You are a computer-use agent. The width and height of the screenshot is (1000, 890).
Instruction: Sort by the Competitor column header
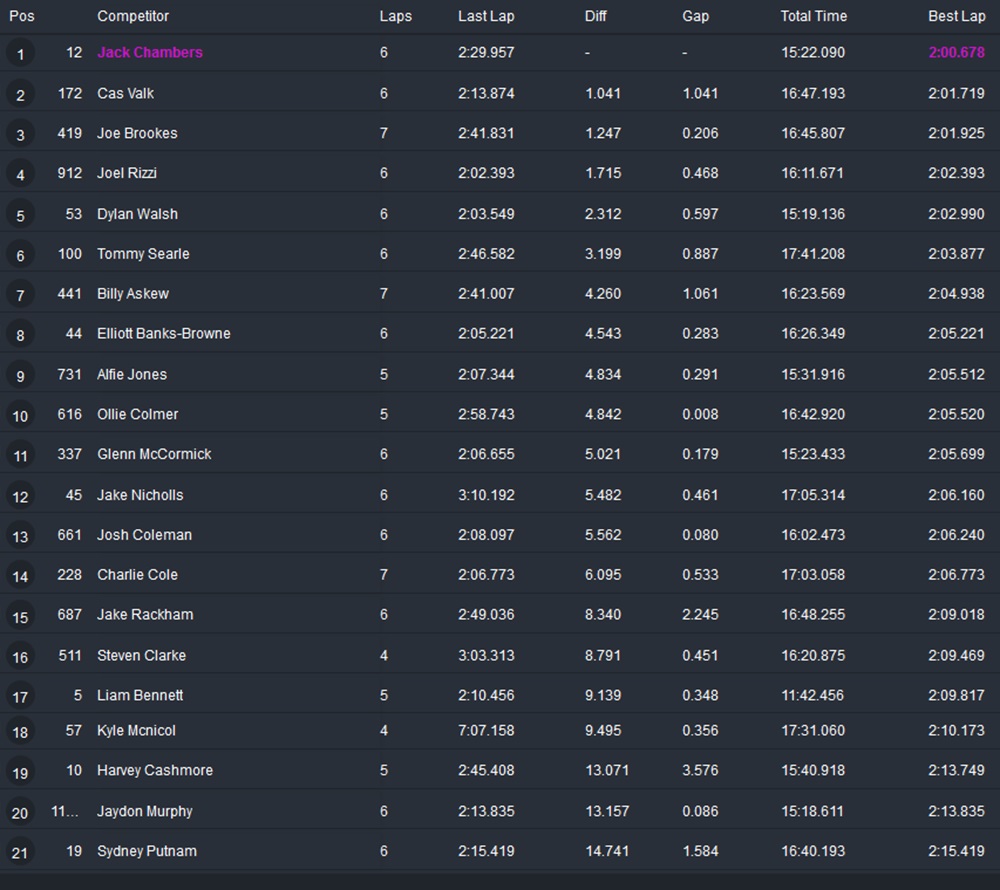(x=133, y=16)
